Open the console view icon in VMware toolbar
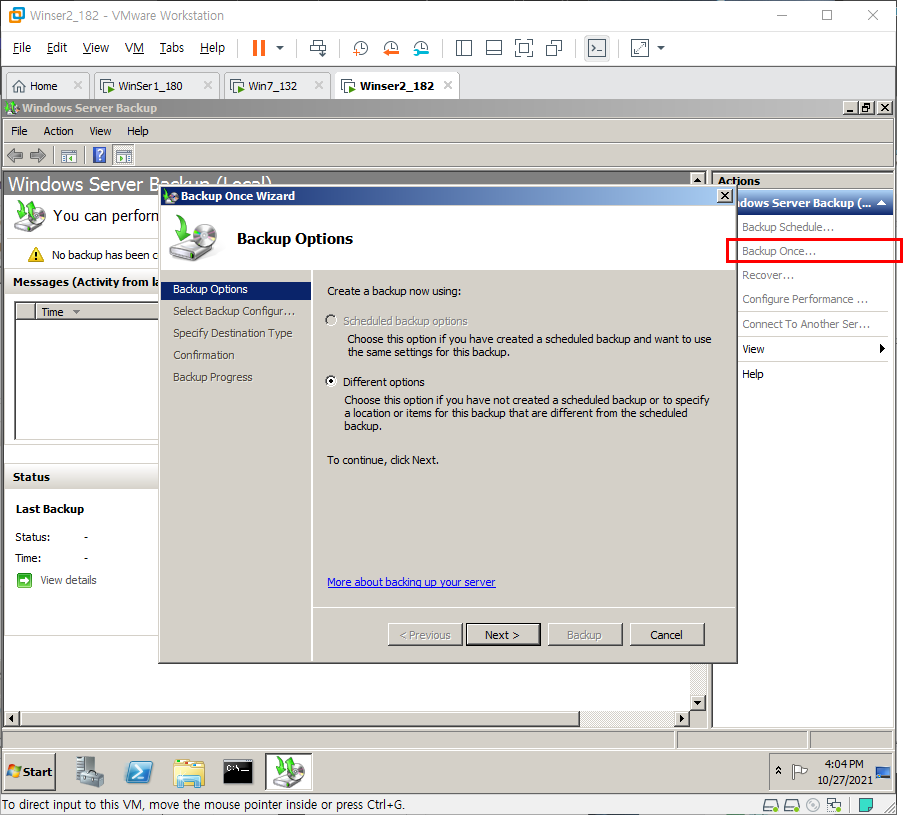Screen dimensions: 903x815 tap(597, 48)
